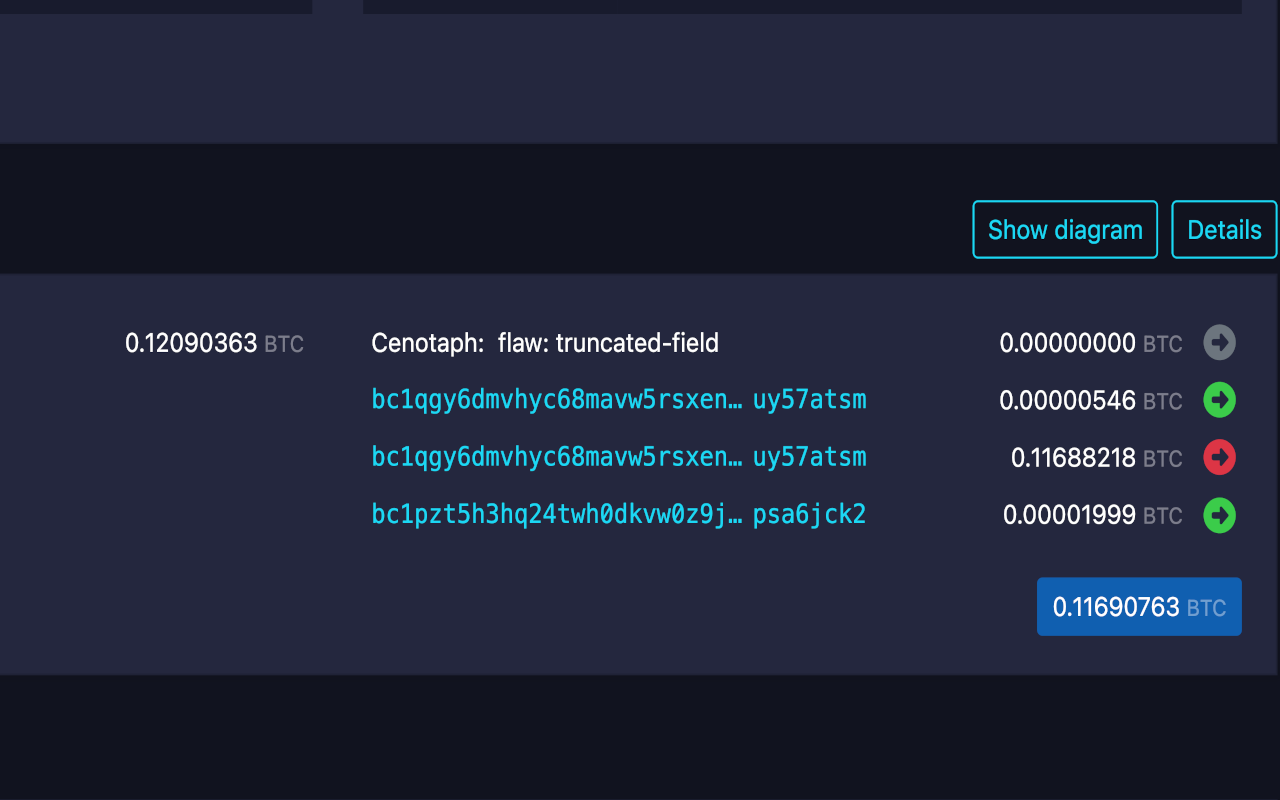Click the red arrow icon next to 0.11688218 BTC

1218,458
